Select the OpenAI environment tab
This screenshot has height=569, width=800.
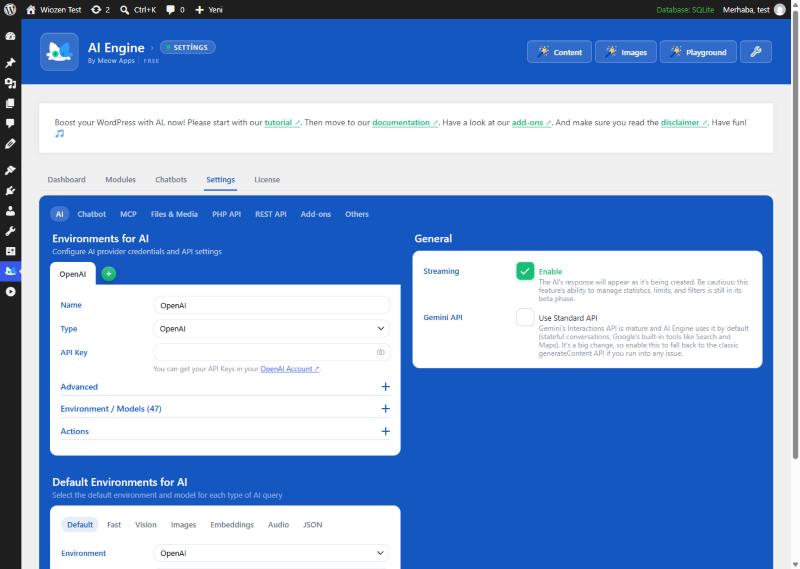[x=72, y=274]
